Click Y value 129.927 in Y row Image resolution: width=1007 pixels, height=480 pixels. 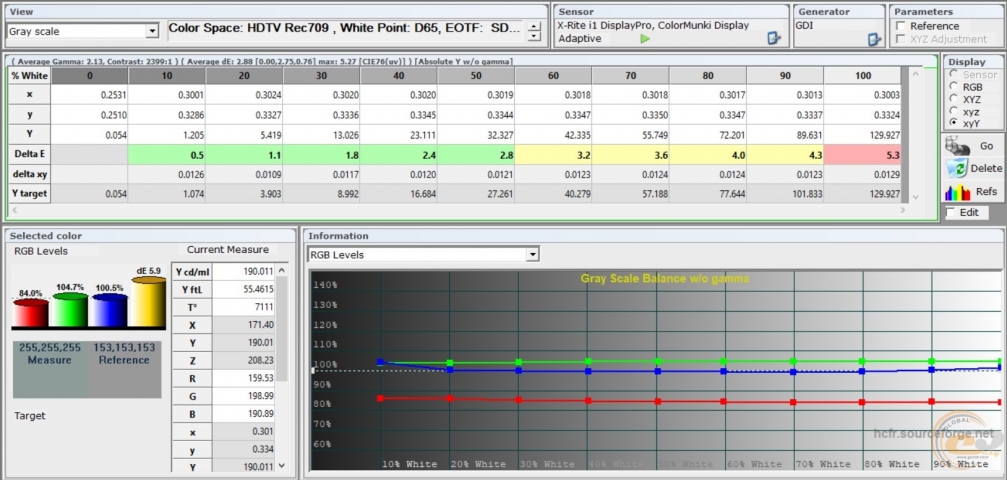point(863,135)
